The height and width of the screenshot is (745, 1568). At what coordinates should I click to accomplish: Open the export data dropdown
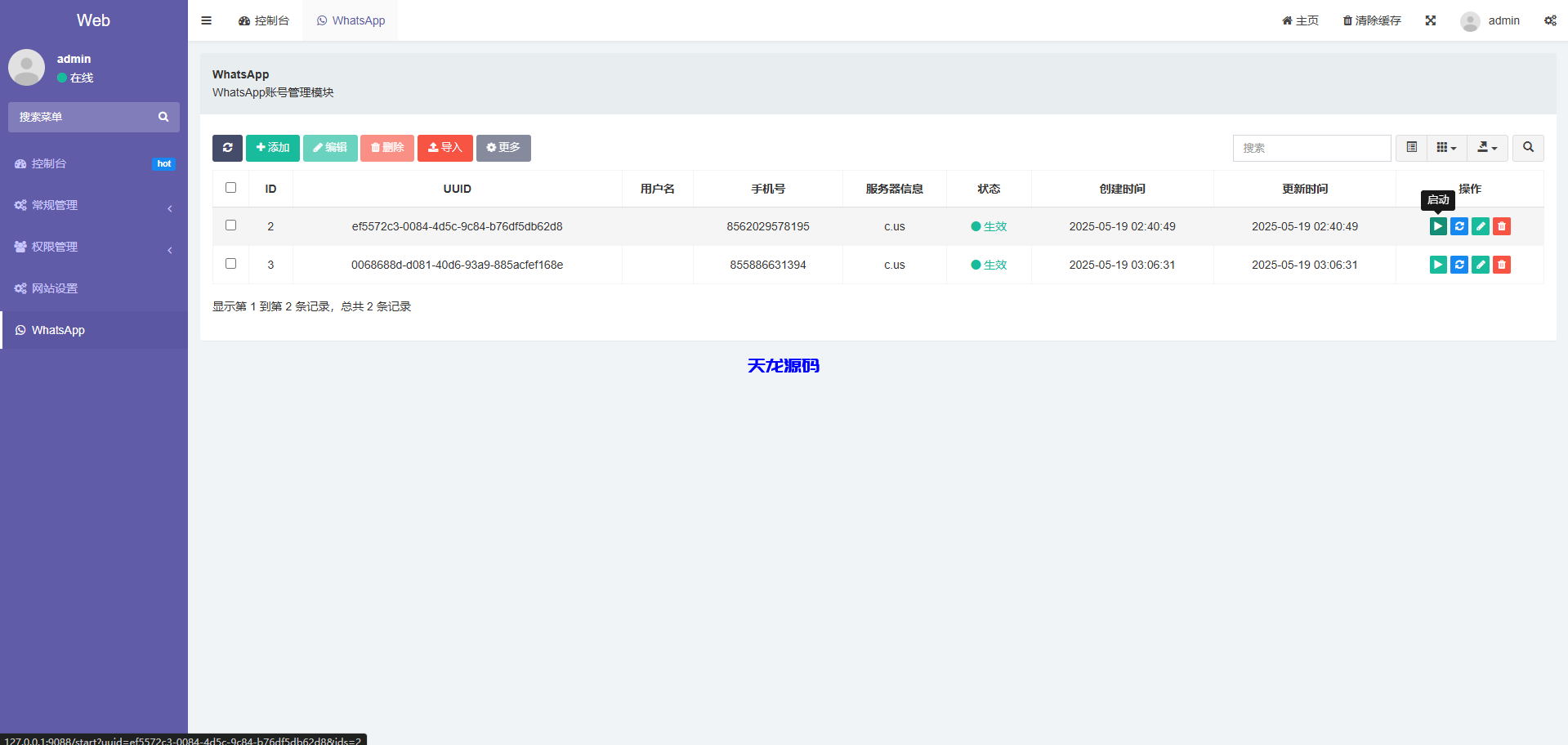pos(1487,148)
